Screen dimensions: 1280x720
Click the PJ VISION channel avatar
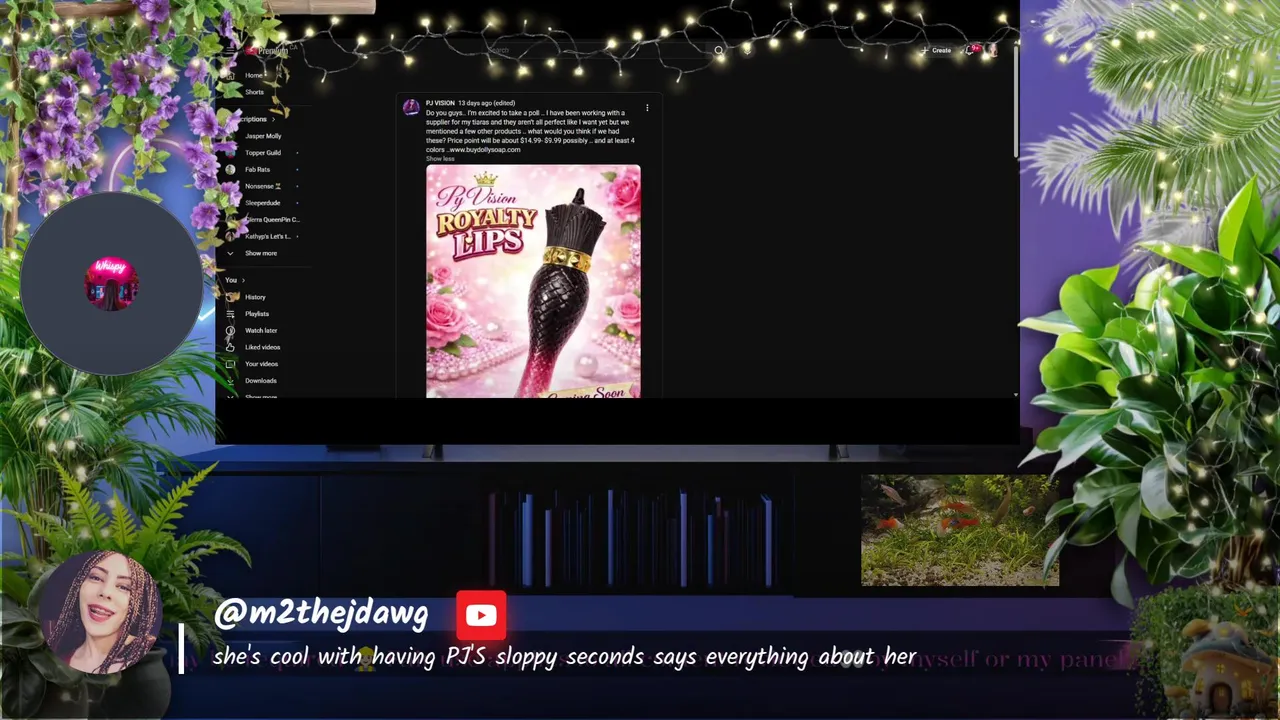coord(411,108)
